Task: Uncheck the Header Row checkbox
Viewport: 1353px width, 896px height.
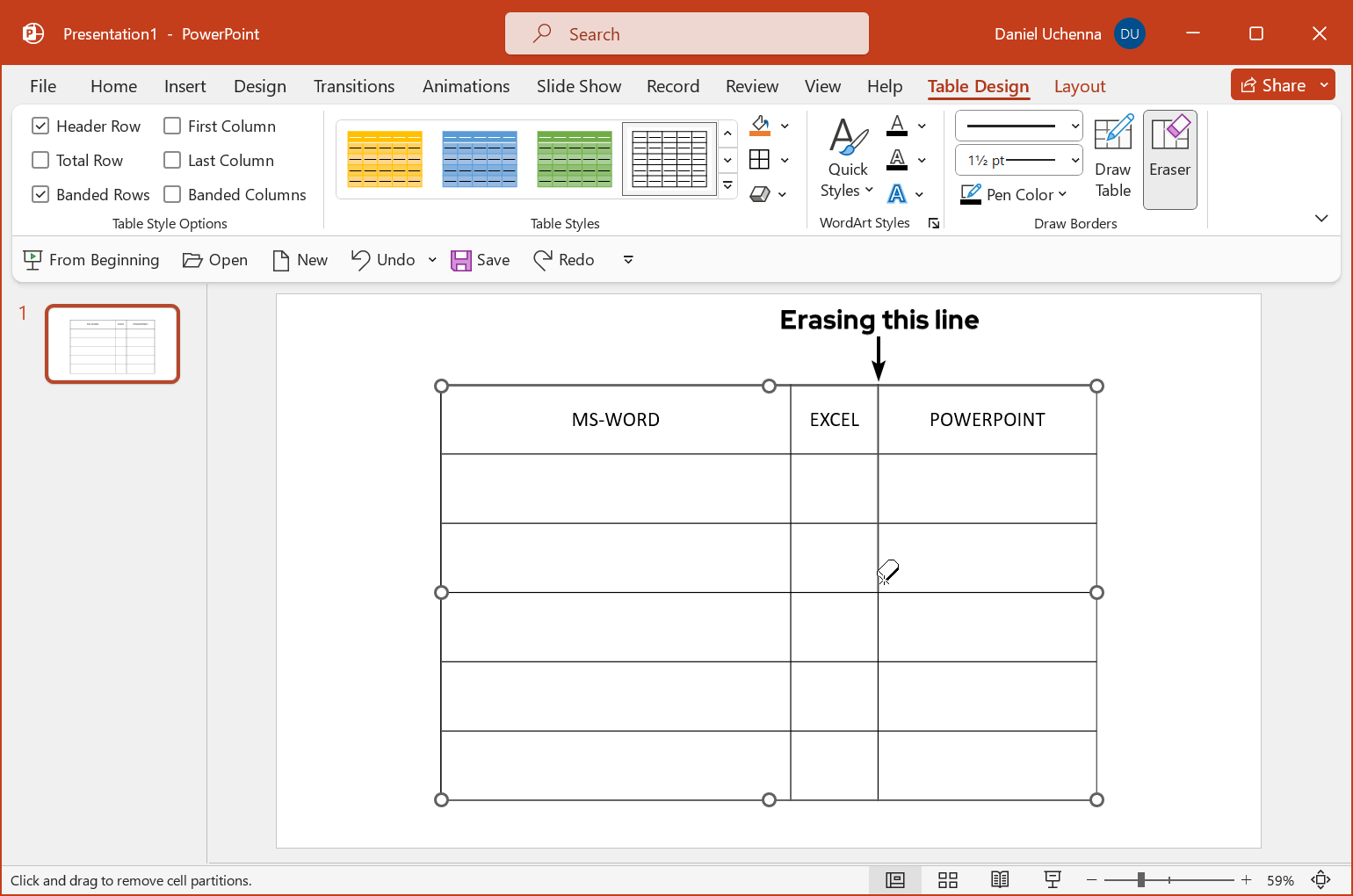Action: (40, 126)
